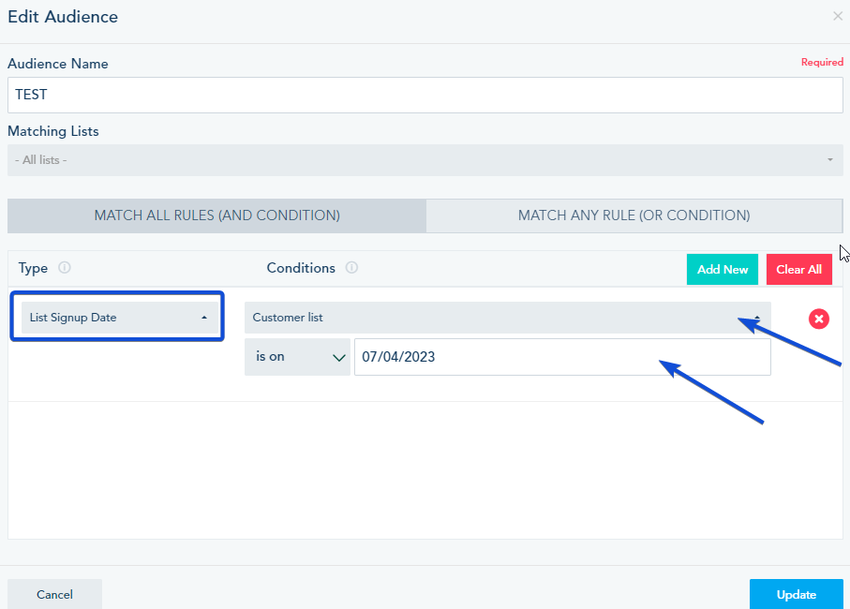Save changes with the Update button
The height and width of the screenshot is (609, 850).
pyautogui.click(x=796, y=594)
